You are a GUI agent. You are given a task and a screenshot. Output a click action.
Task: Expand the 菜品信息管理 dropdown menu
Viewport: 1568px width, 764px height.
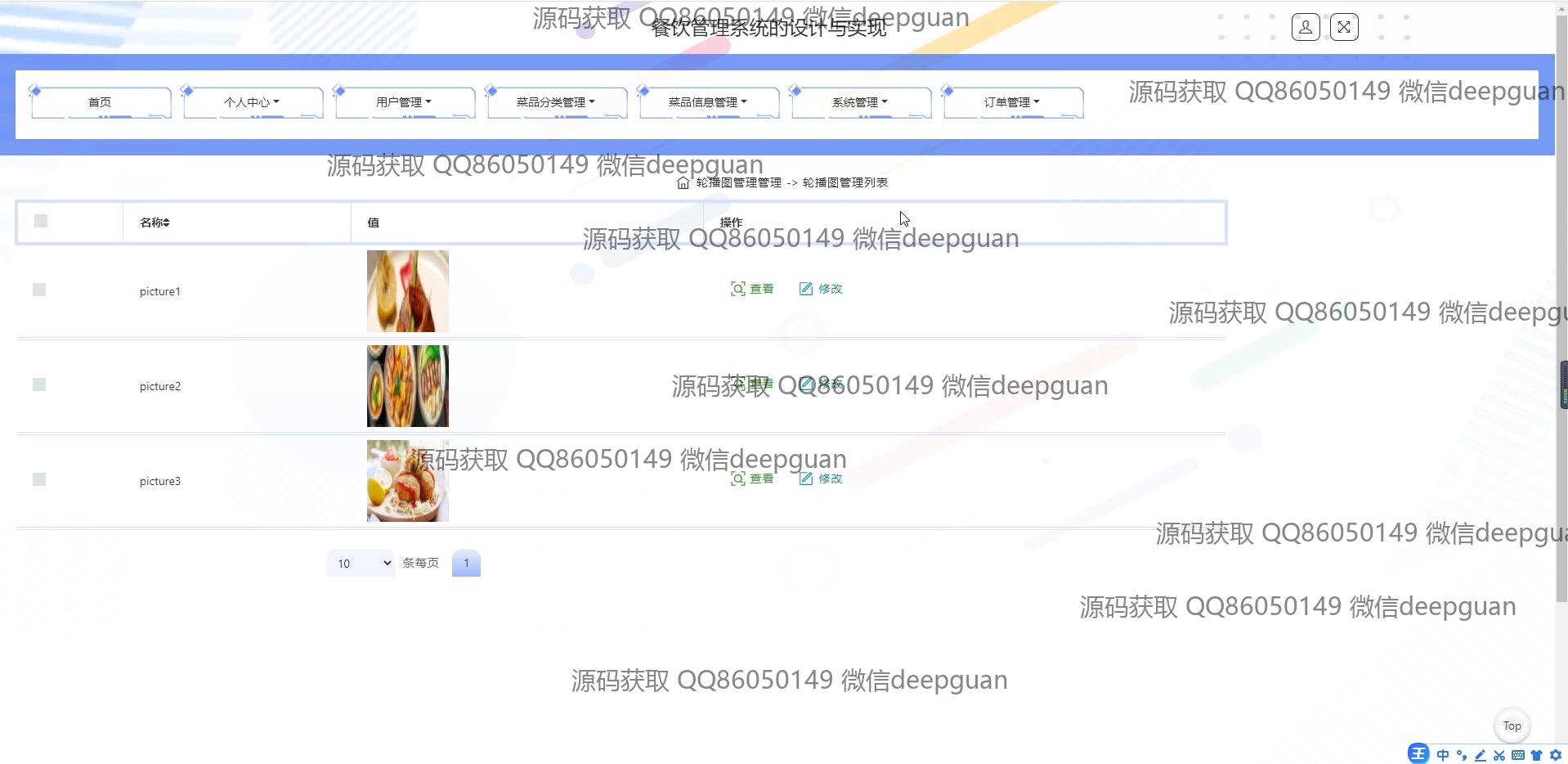click(x=707, y=102)
